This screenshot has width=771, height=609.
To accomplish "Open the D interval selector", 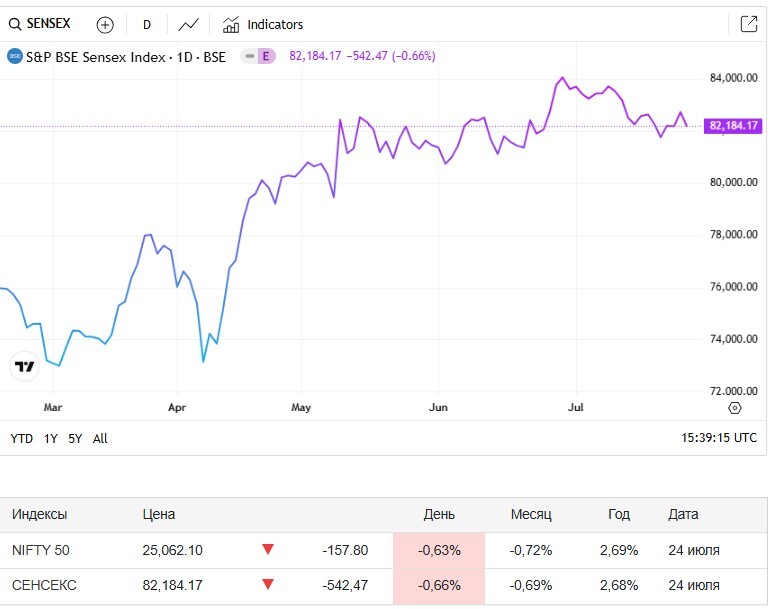I will [x=147, y=25].
